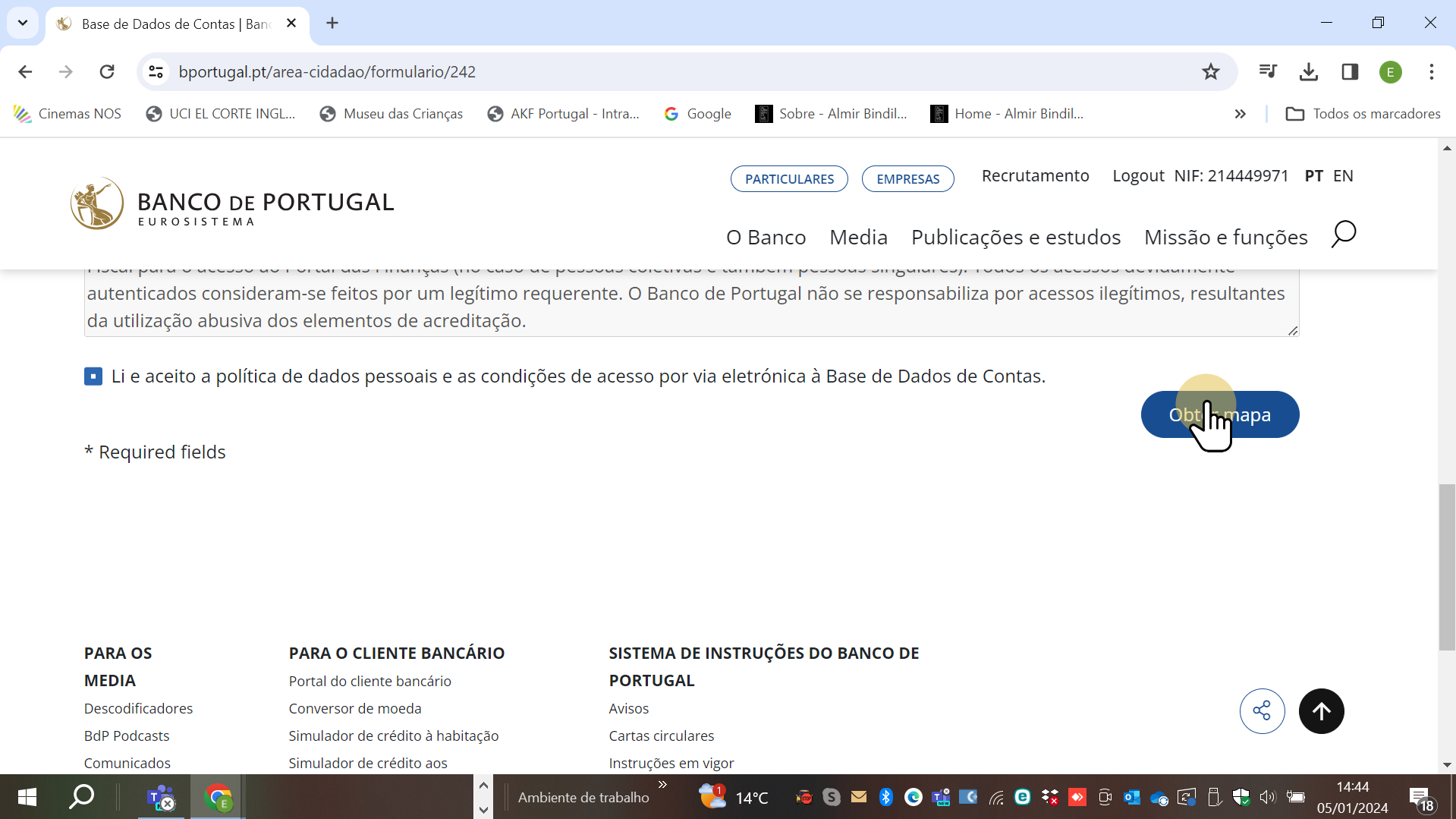
Task: Open the media controls toolbar icon
Action: pos(1267,71)
